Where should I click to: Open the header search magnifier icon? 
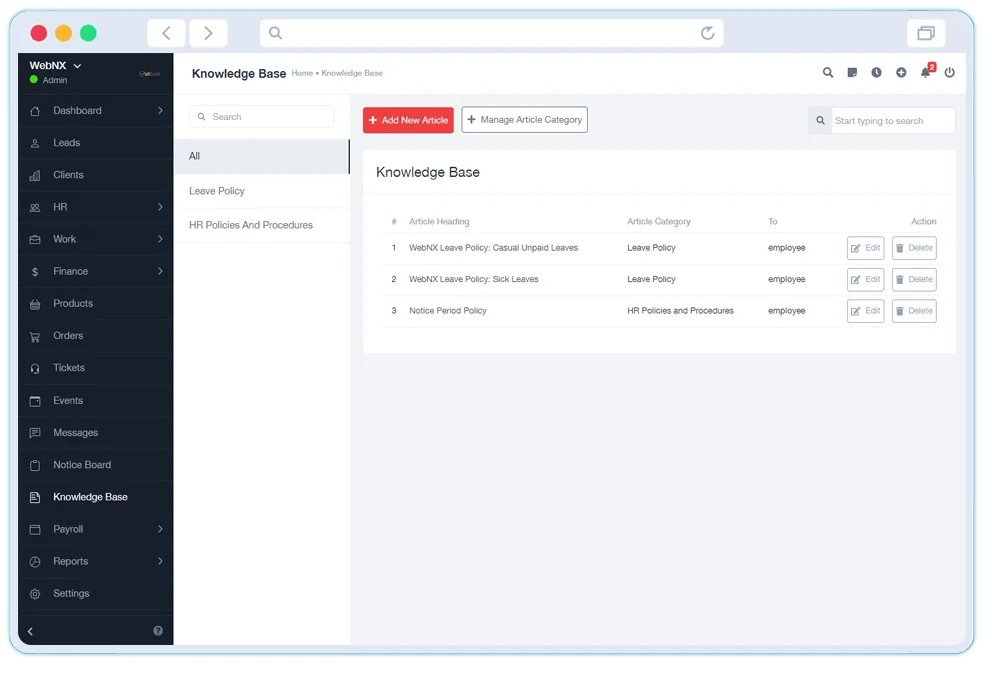[828, 73]
